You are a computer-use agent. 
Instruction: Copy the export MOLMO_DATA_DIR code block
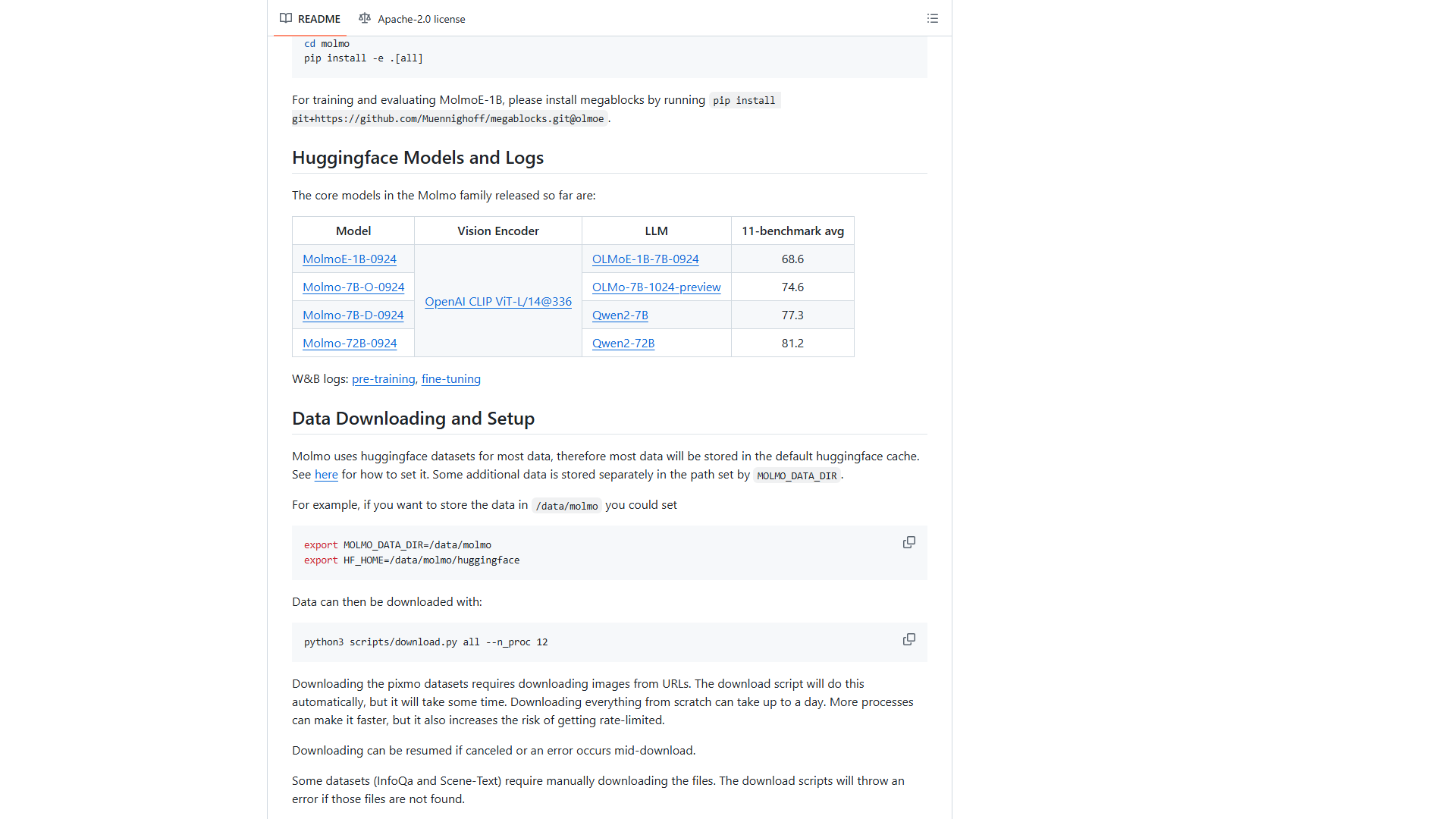click(908, 543)
